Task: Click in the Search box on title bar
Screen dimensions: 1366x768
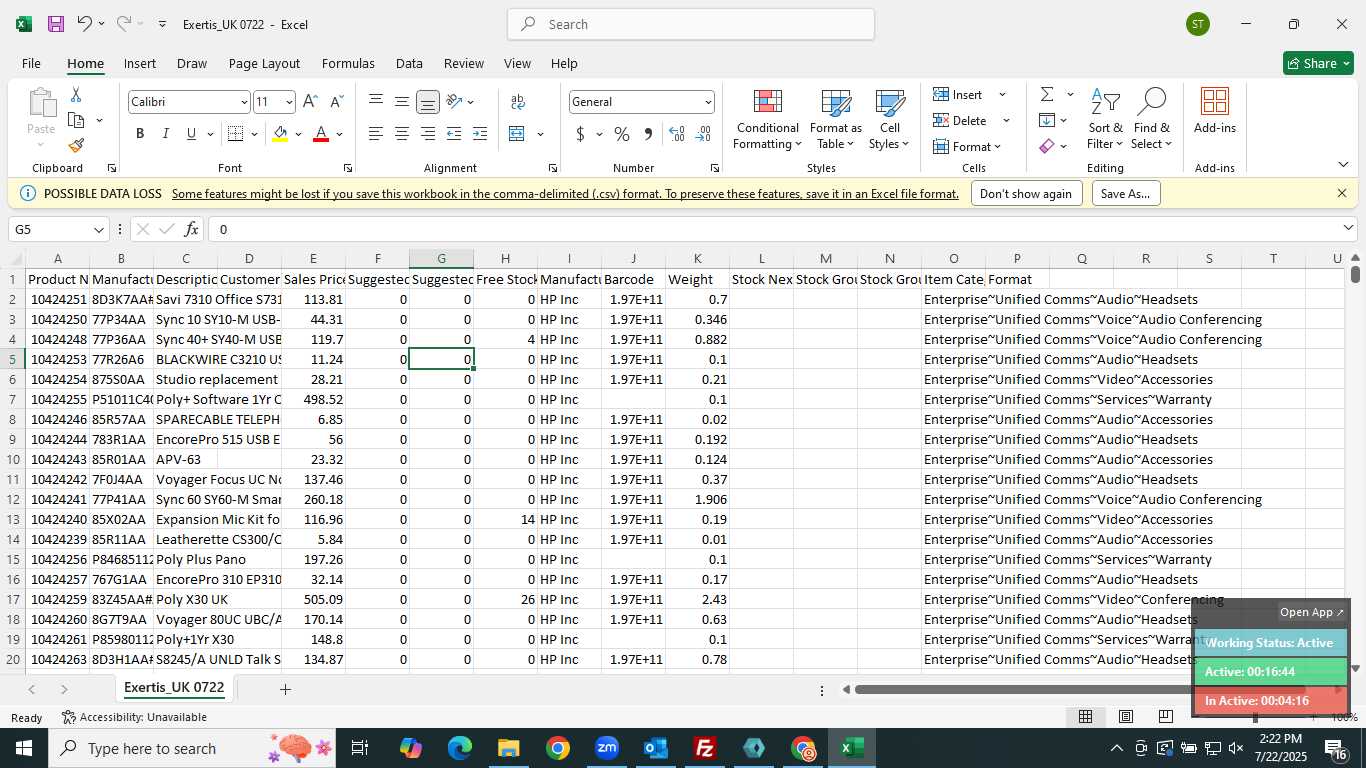Action: click(691, 24)
